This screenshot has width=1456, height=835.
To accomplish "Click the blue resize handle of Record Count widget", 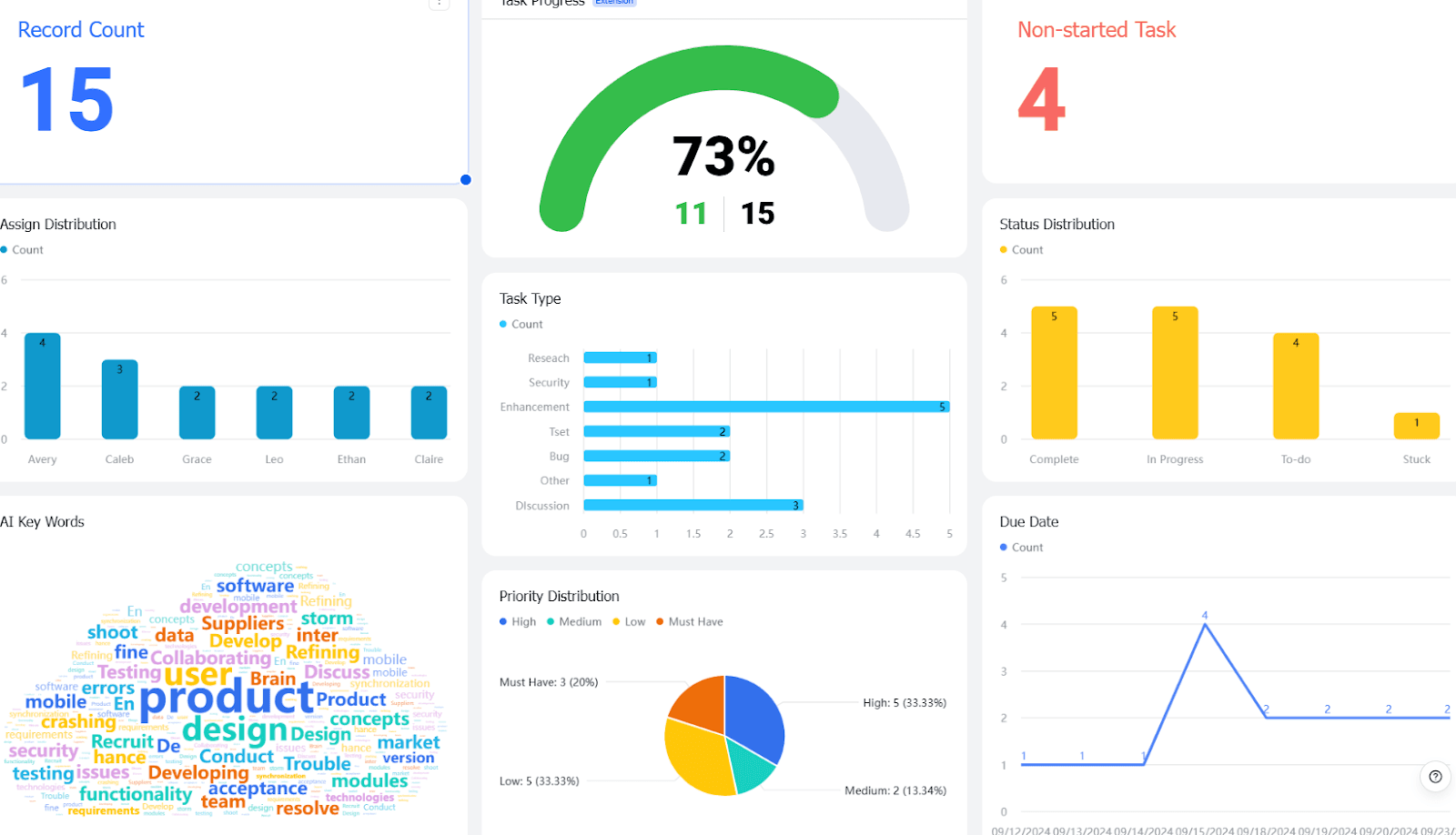I will point(466,180).
